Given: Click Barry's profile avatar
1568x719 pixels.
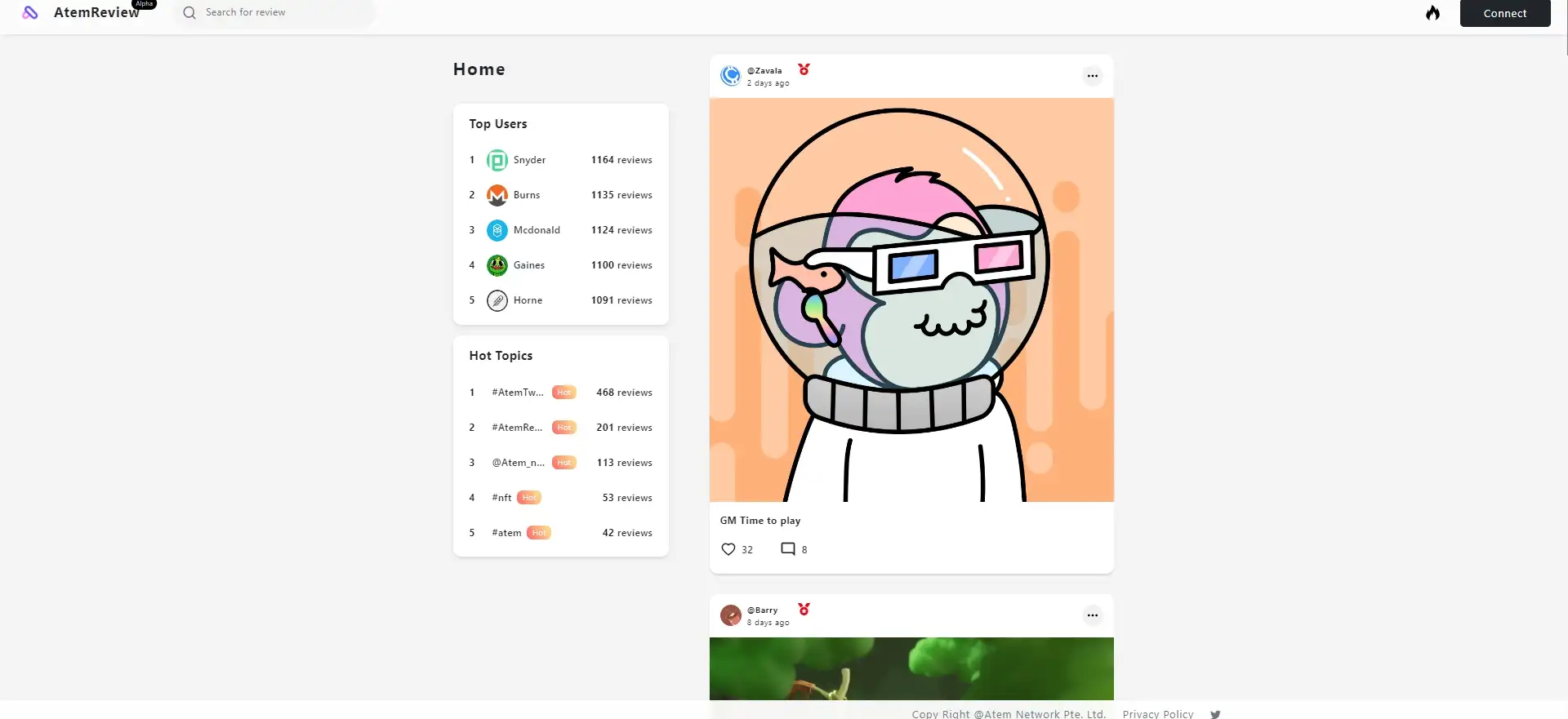Looking at the screenshot, I should [x=731, y=615].
